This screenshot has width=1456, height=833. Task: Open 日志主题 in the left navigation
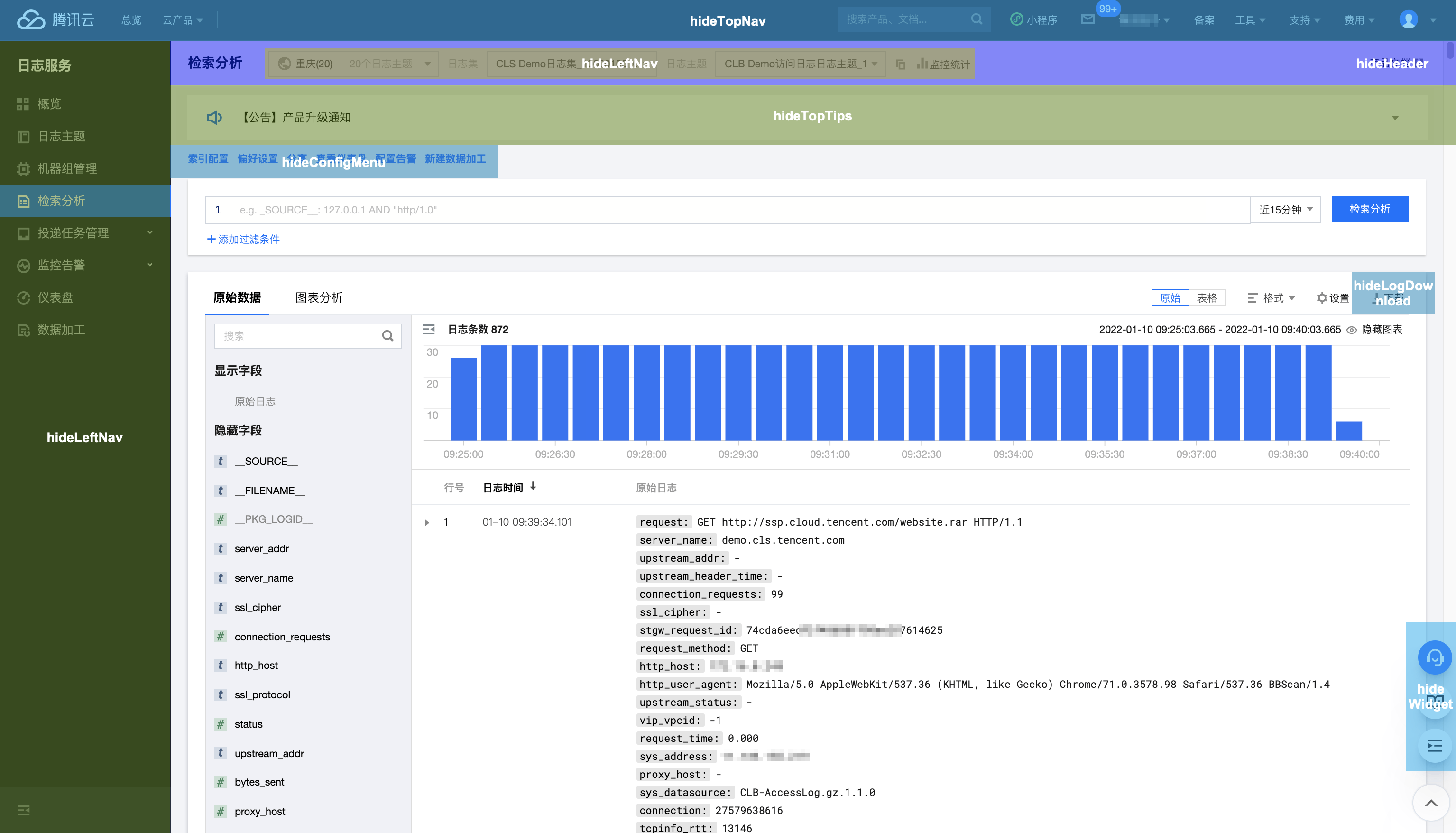(61, 136)
